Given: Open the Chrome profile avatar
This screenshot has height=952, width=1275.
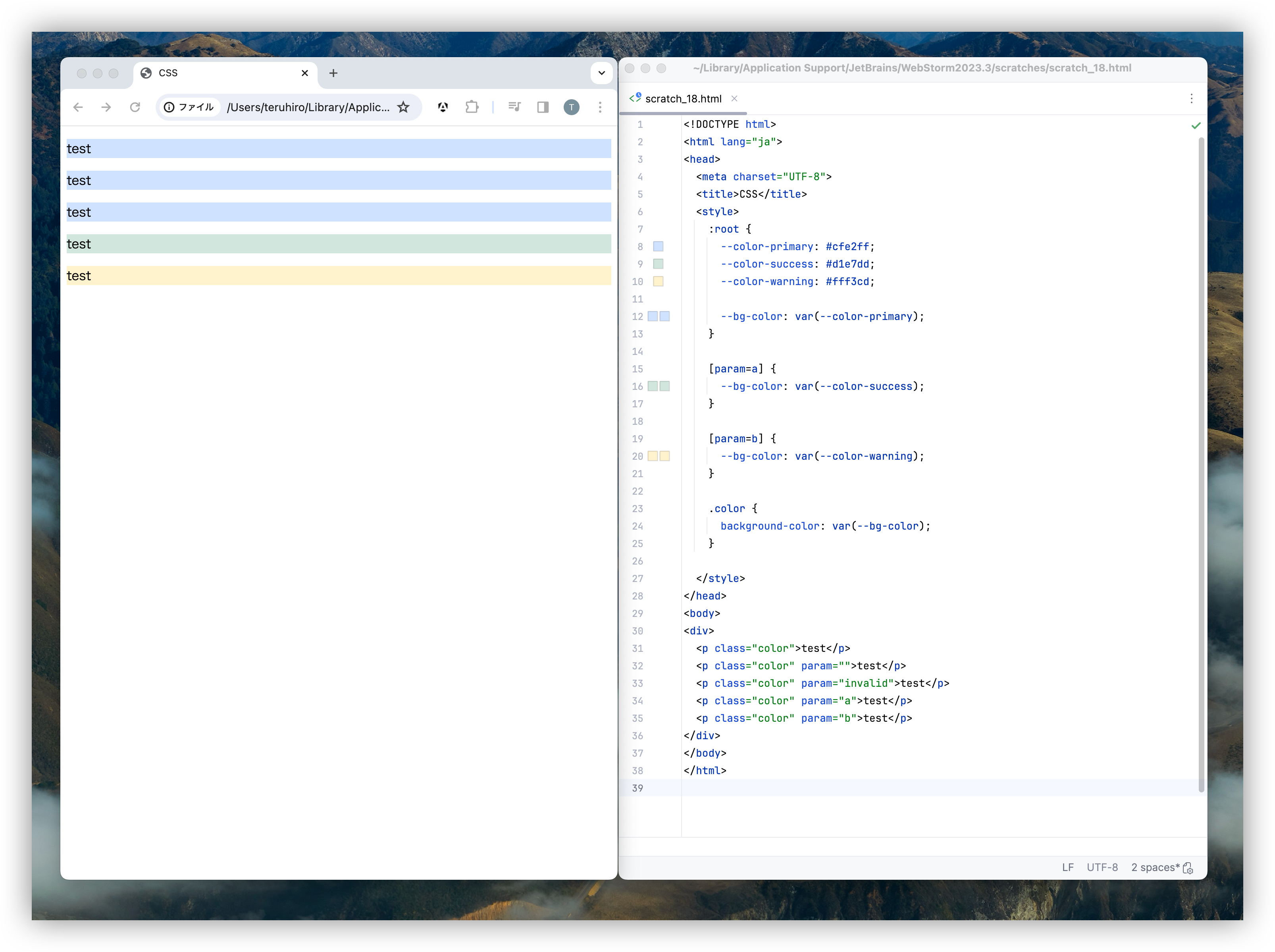Looking at the screenshot, I should [x=571, y=107].
